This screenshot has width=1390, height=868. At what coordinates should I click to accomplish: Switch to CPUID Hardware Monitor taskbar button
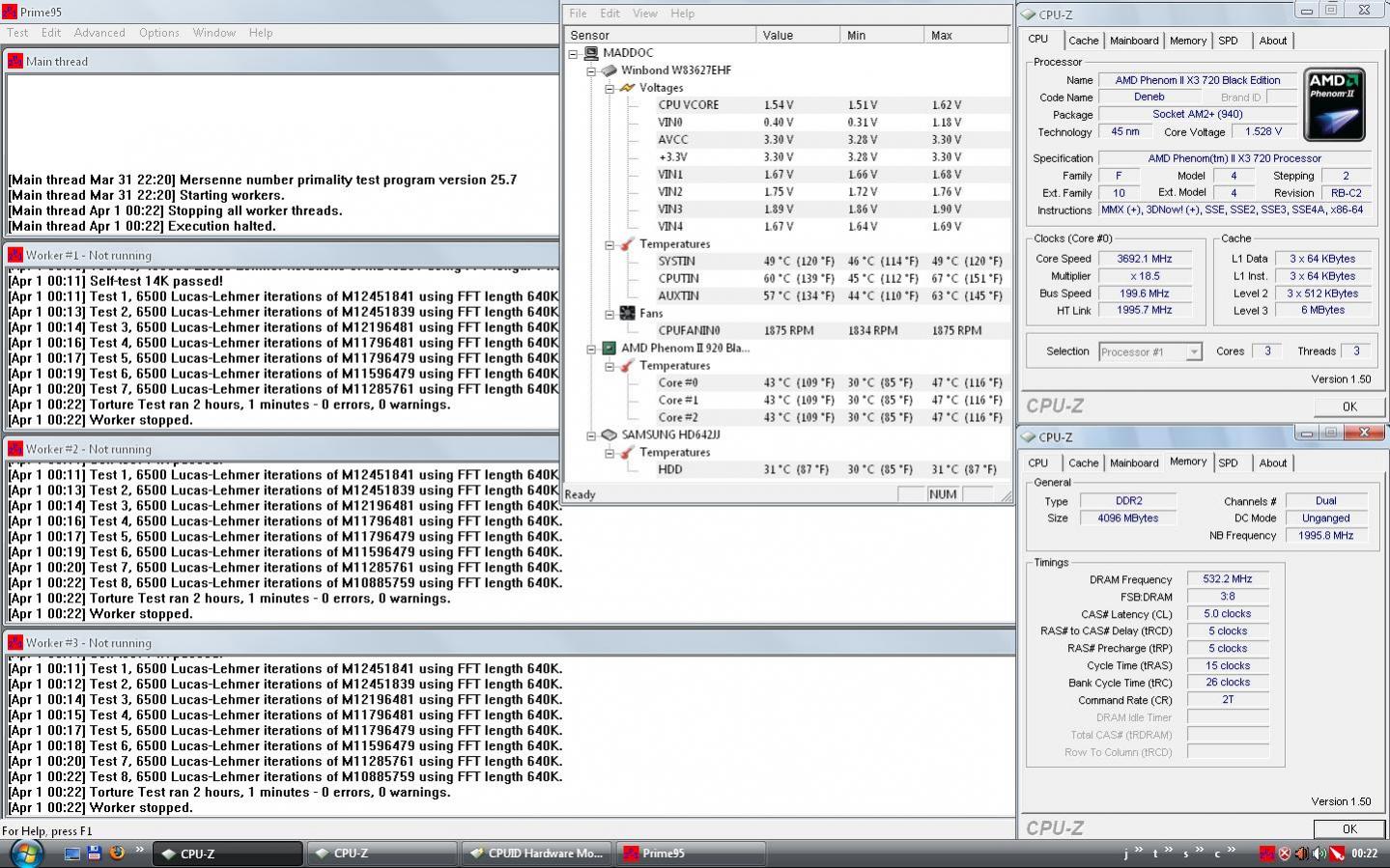tap(536, 854)
